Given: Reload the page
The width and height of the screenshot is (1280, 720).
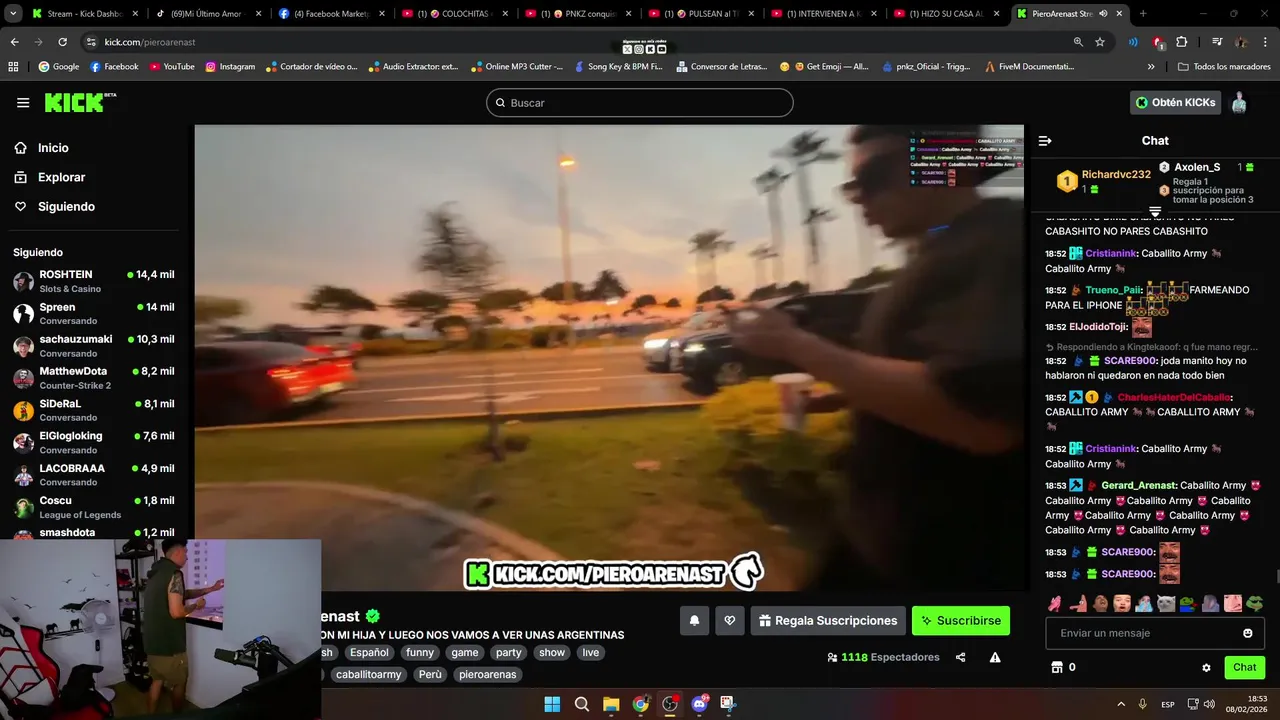Looking at the screenshot, I should click(x=62, y=42).
